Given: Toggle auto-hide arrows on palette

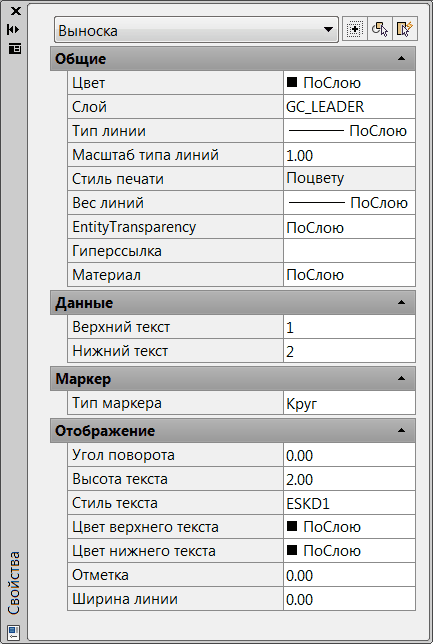Looking at the screenshot, I should click(14, 30).
